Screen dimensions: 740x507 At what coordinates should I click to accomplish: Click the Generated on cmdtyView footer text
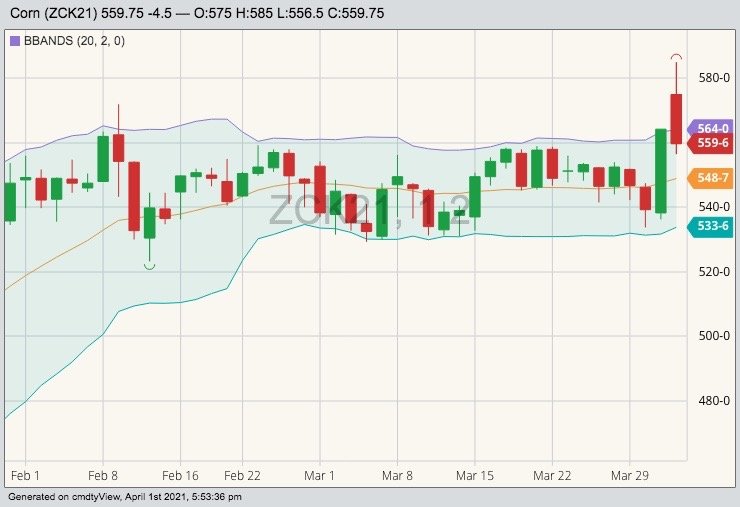tap(125, 497)
